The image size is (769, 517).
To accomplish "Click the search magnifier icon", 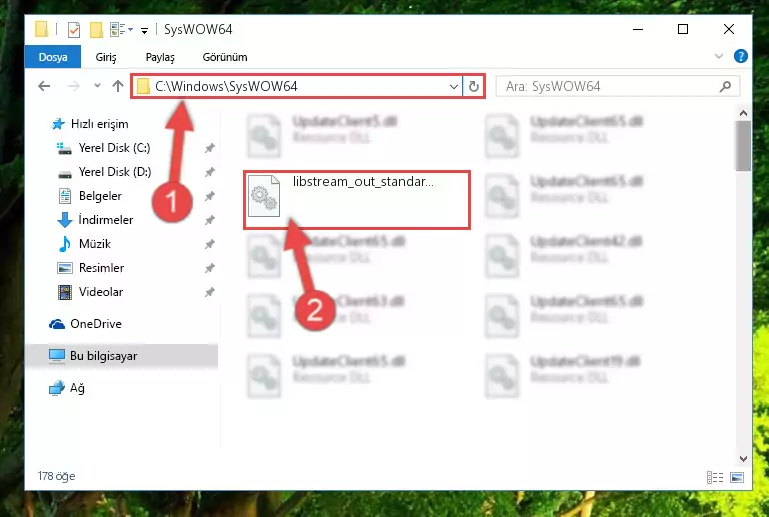I will point(725,87).
